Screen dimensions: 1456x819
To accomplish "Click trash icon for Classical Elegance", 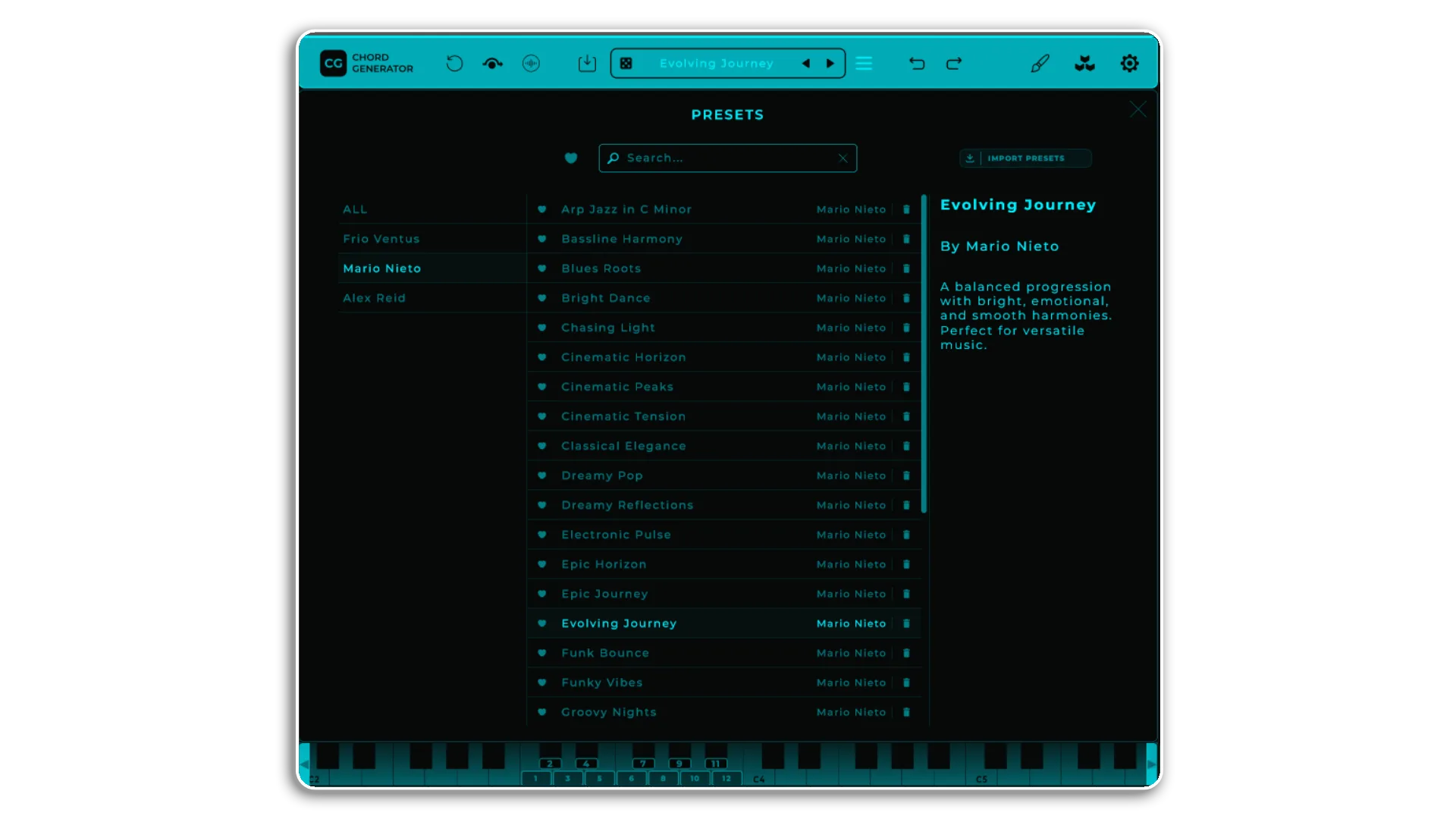I will [x=906, y=446].
